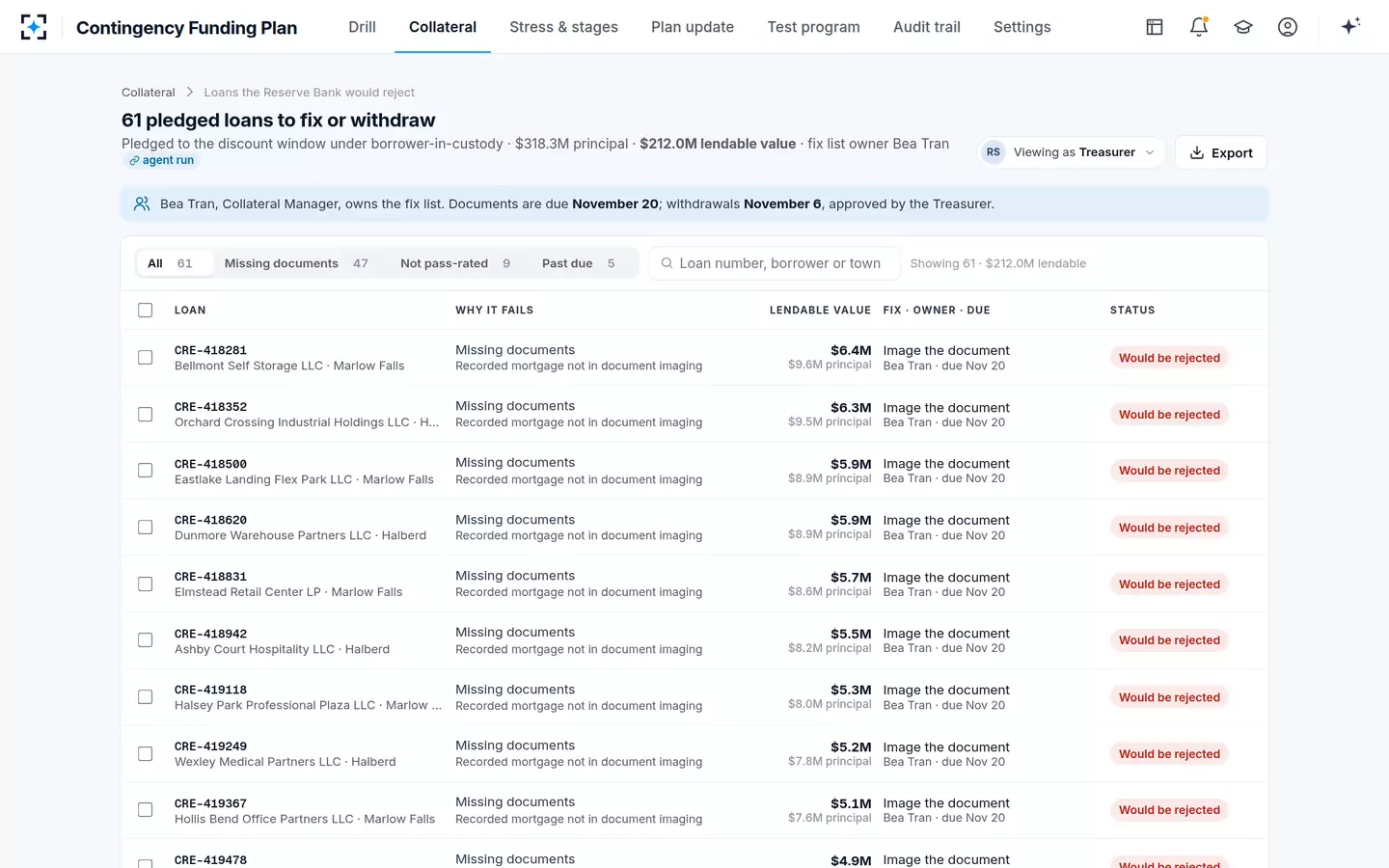Open the AI sparkle assistant icon
Screen dimensions: 1389x868
[1350, 26]
